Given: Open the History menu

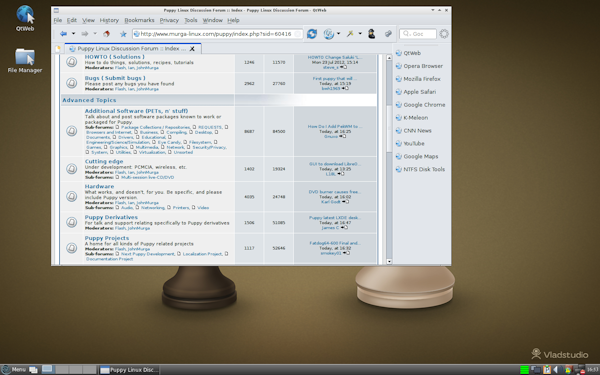Looking at the screenshot, I should [x=109, y=20].
